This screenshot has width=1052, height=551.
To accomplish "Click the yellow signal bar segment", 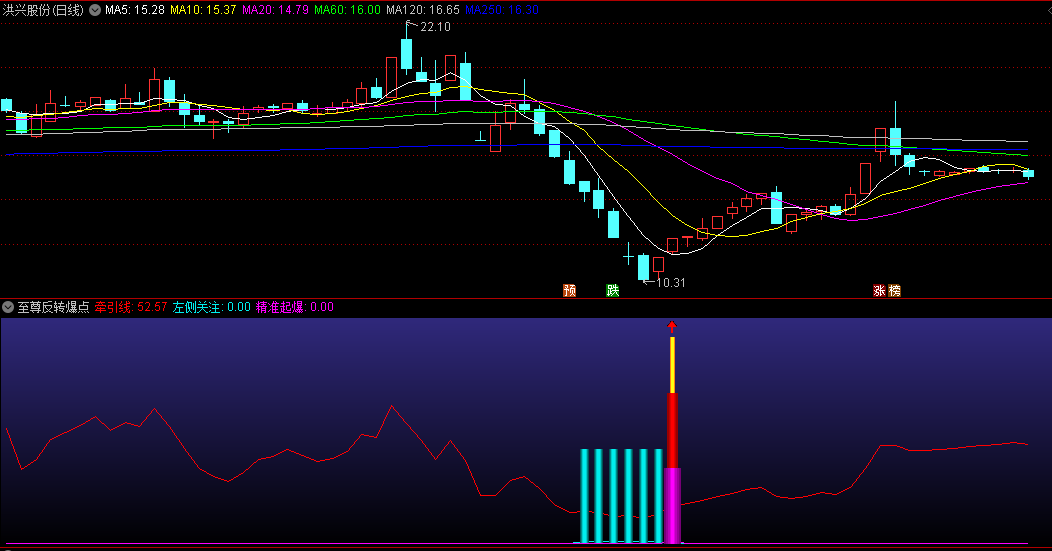I will click(672, 365).
